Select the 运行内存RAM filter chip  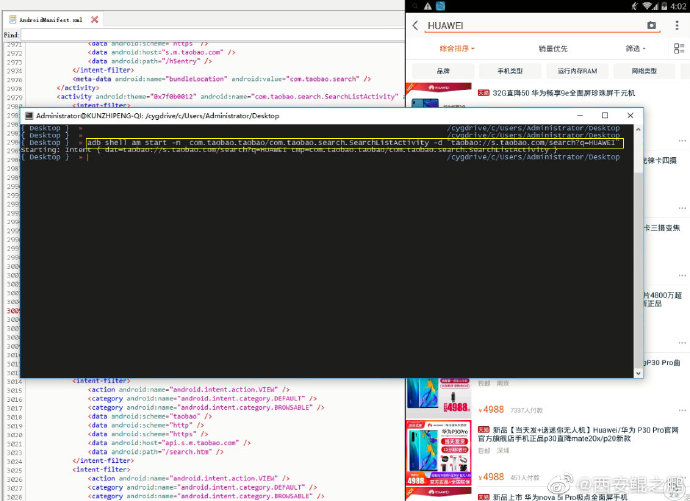point(577,71)
